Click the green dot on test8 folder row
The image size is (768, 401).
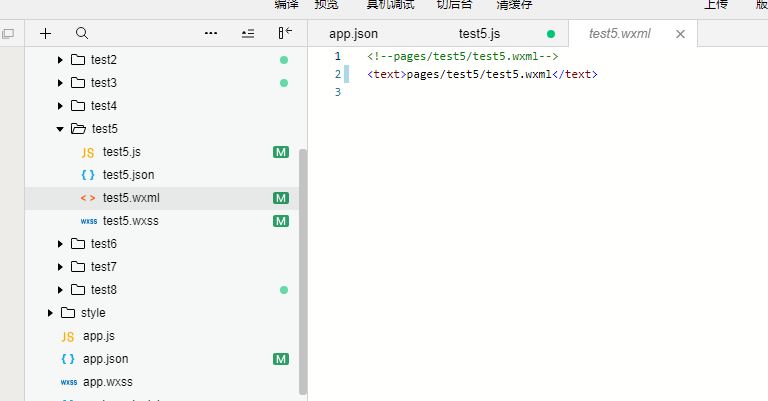[284, 290]
